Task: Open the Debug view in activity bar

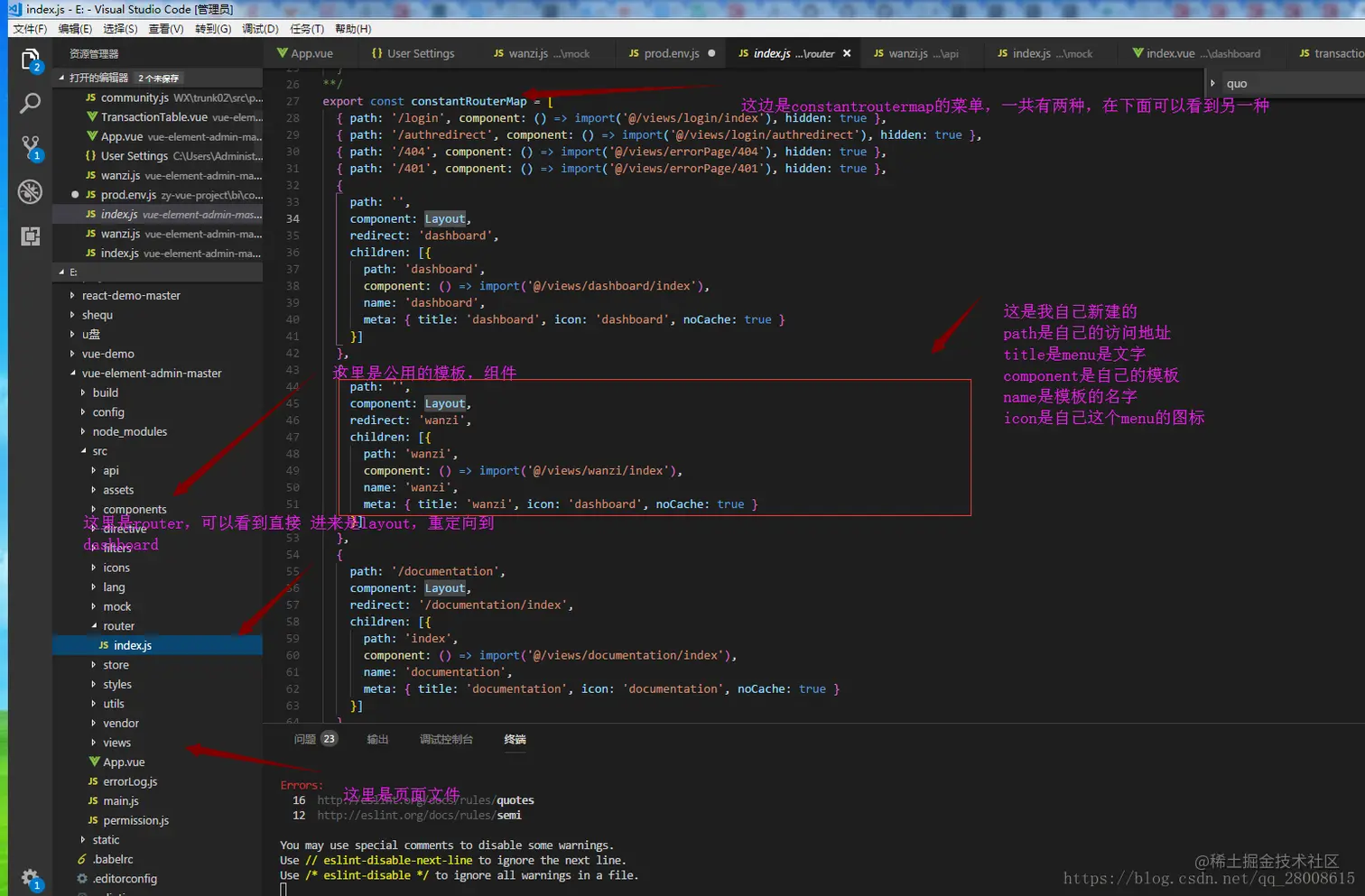Action: pyautogui.click(x=31, y=191)
